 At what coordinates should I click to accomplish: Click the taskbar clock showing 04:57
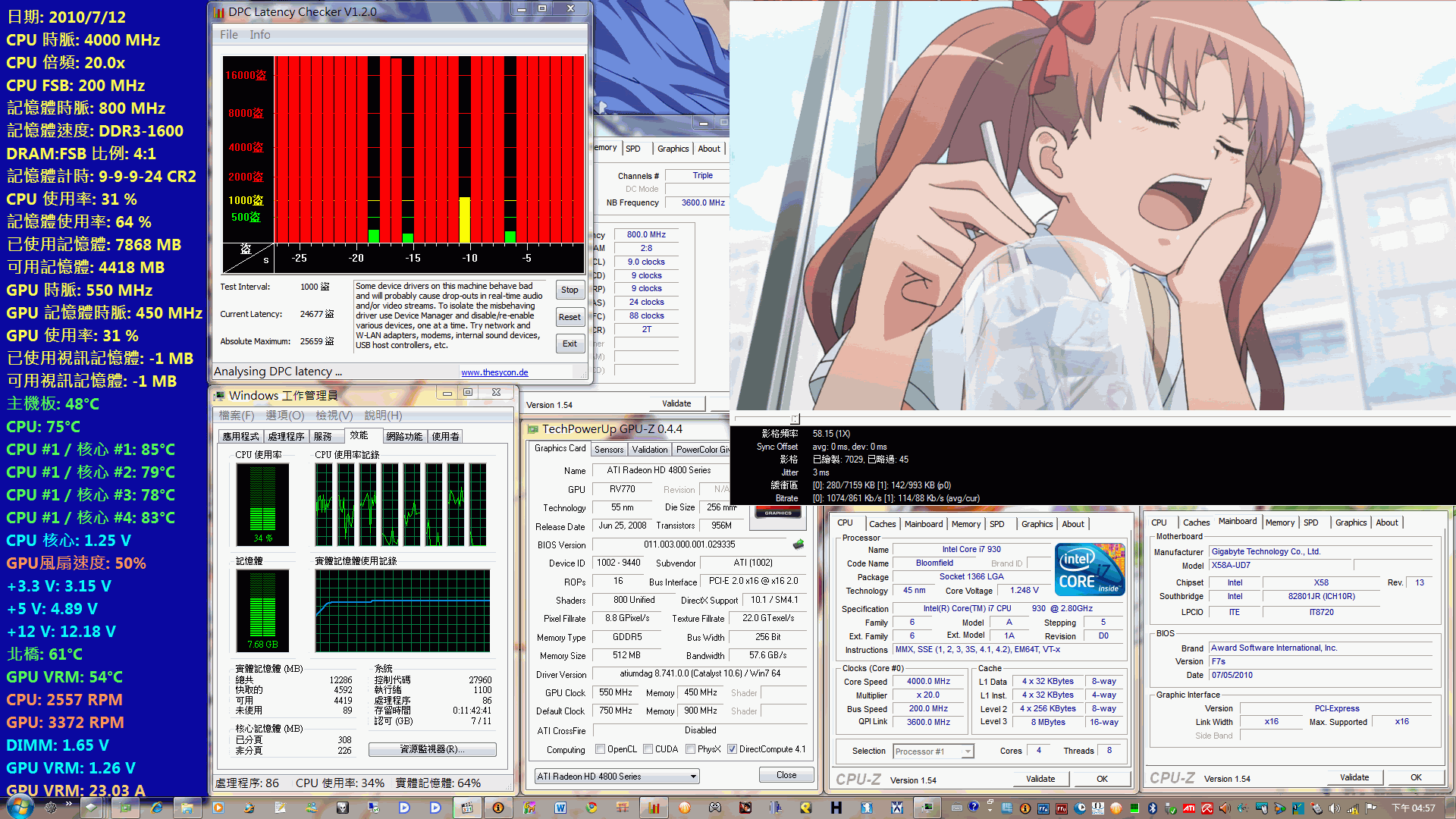(x=1413, y=808)
